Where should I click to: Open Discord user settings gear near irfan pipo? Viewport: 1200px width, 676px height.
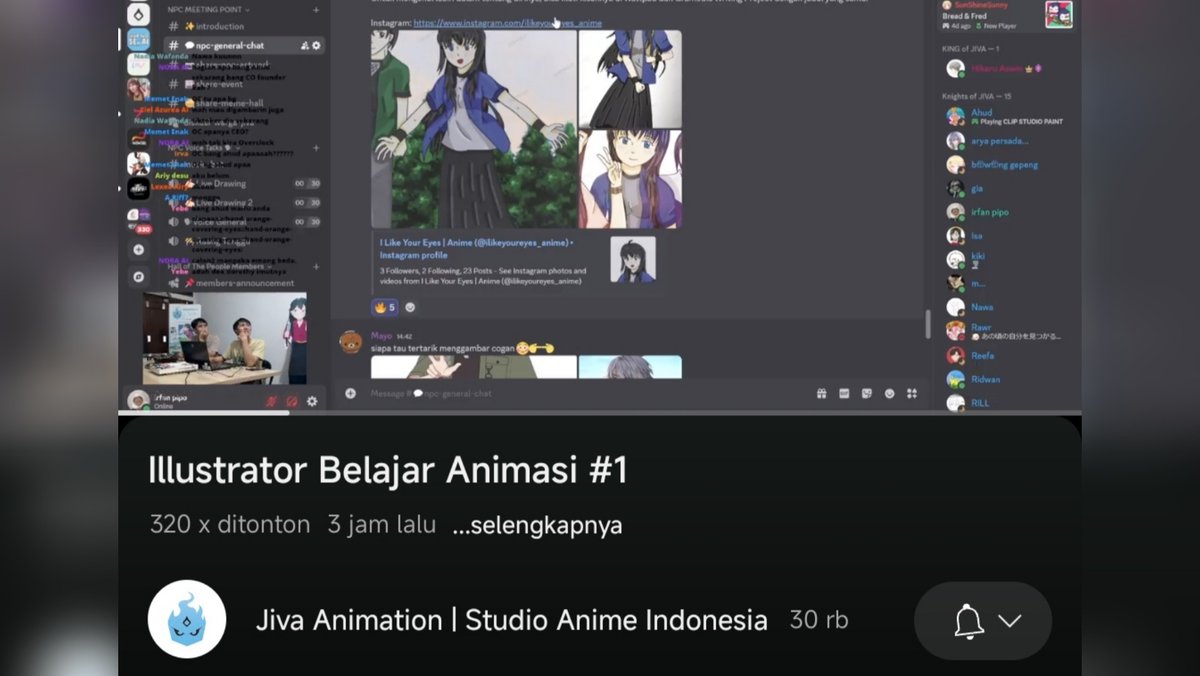click(312, 401)
